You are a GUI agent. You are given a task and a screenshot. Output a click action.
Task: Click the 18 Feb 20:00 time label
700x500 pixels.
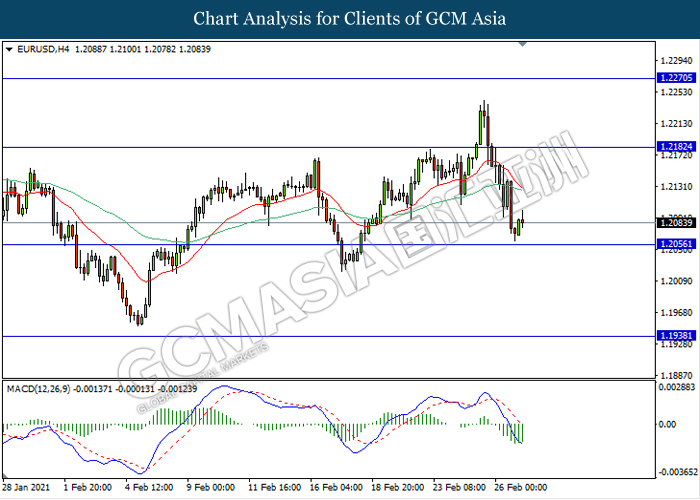click(398, 487)
